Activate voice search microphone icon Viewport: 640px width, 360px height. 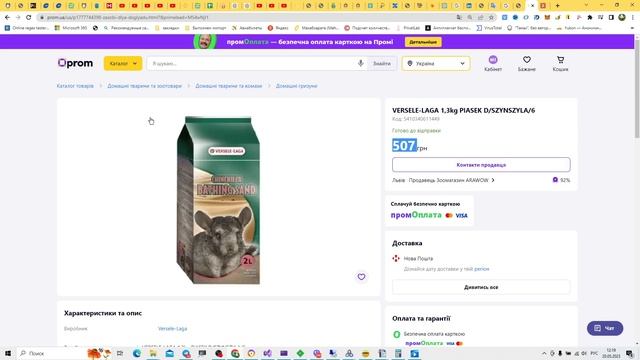pyautogui.click(x=360, y=63)
